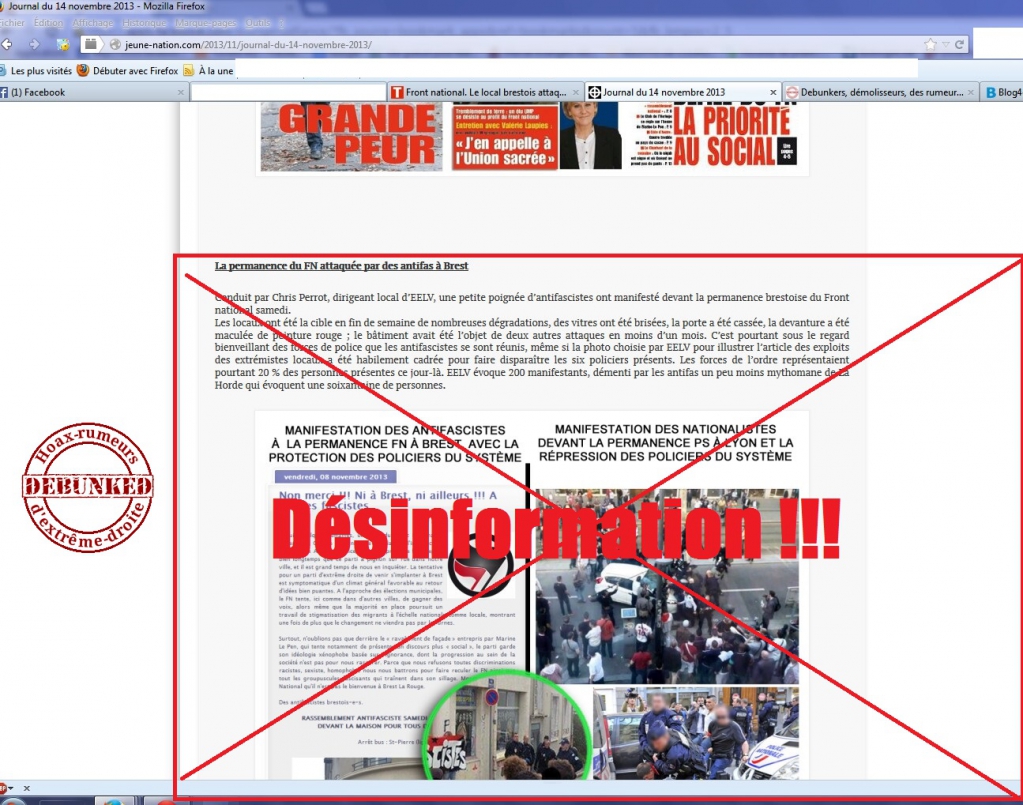This screenshot has height=805, width=1023.
Task: Open the Outils menu
Action: [x=258, y=23]
